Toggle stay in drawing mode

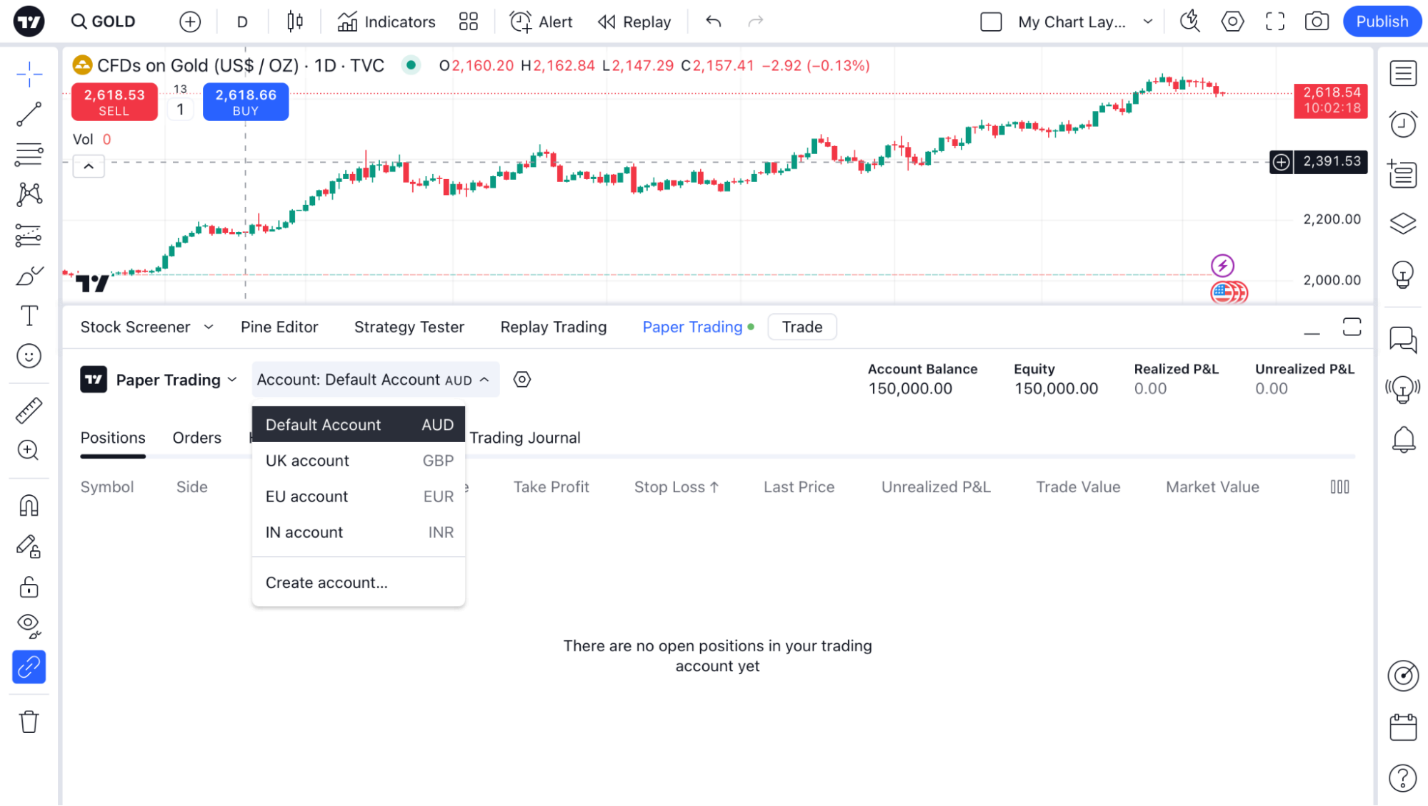(29, 546)
